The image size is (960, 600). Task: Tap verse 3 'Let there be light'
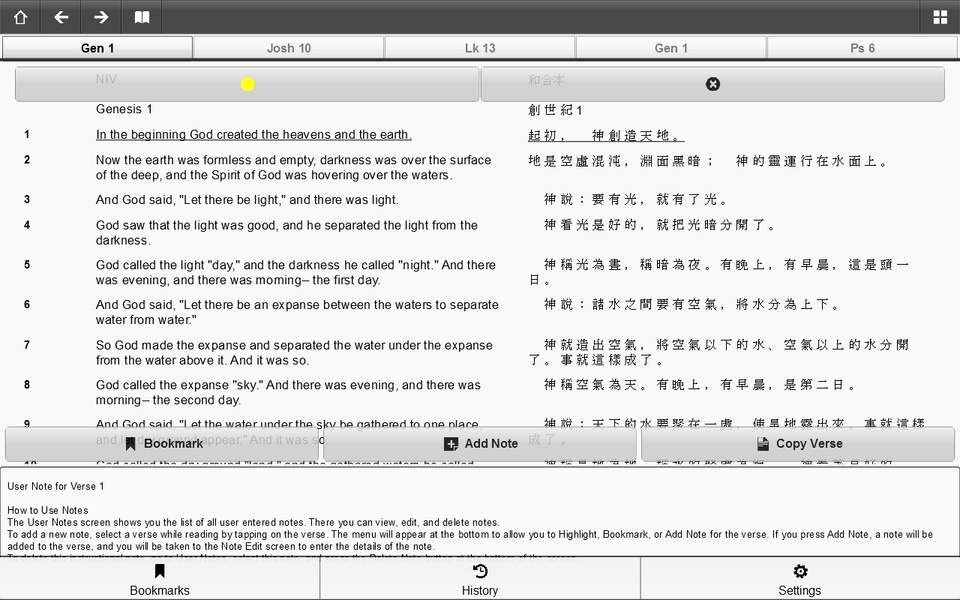click(247, 200)
